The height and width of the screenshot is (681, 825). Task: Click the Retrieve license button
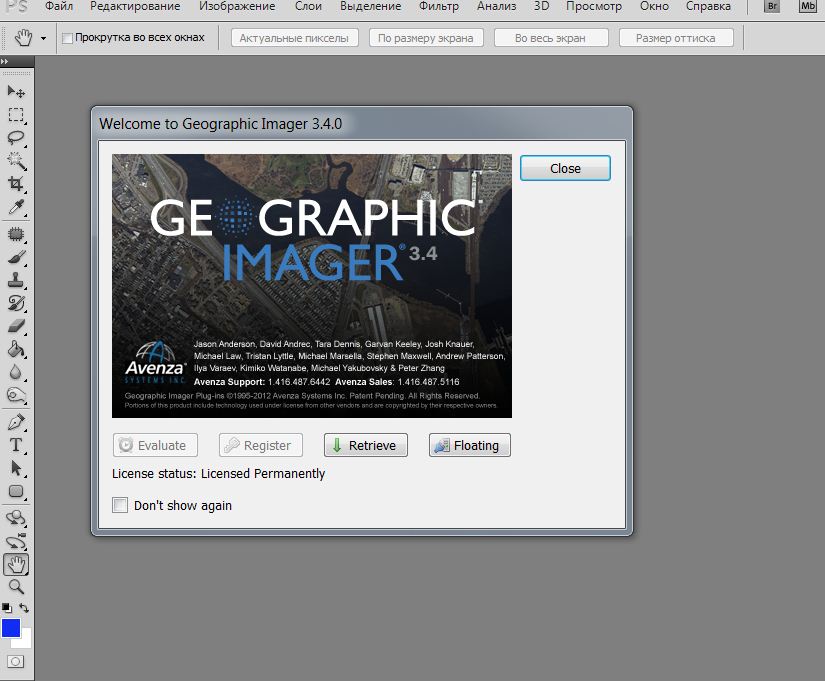point(365,445)
